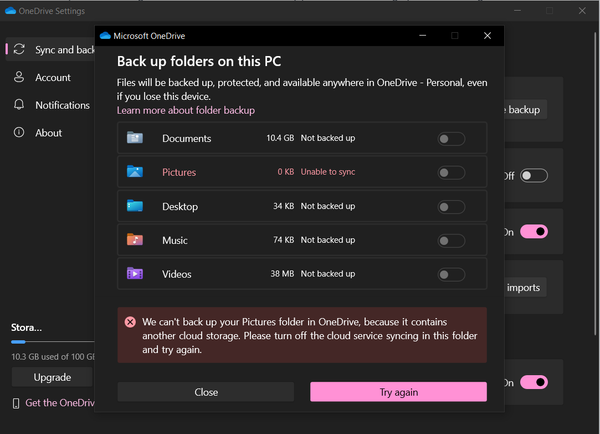Click the 38 MB size value
Screen dimensions: 600x434
(x=282, y=274)
